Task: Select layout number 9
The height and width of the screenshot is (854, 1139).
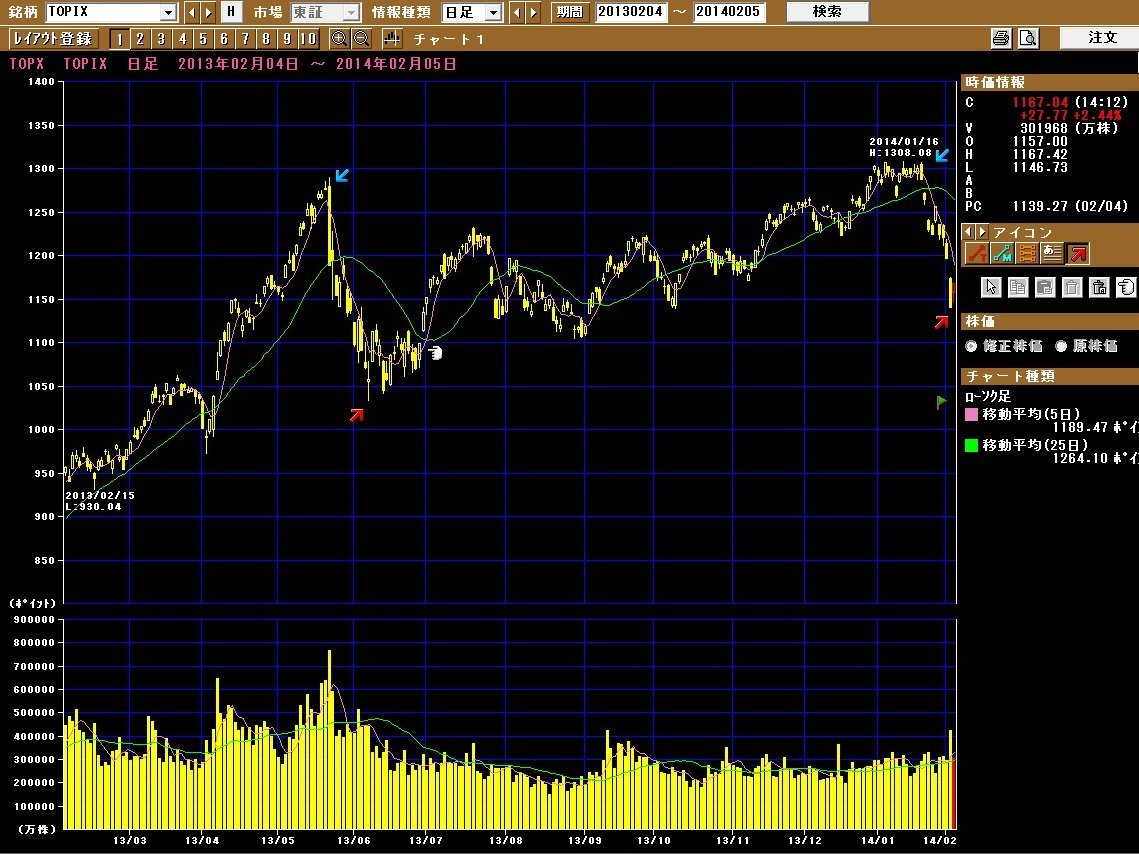Action: (x=286, y=38)
